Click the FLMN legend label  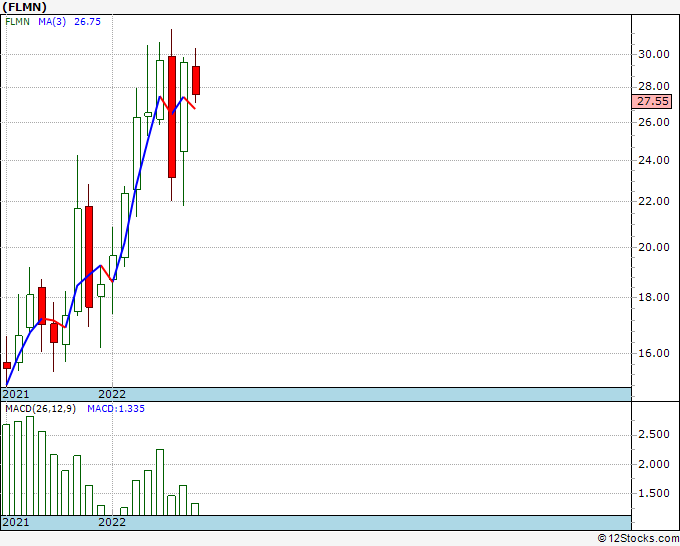tap(17, 22)
